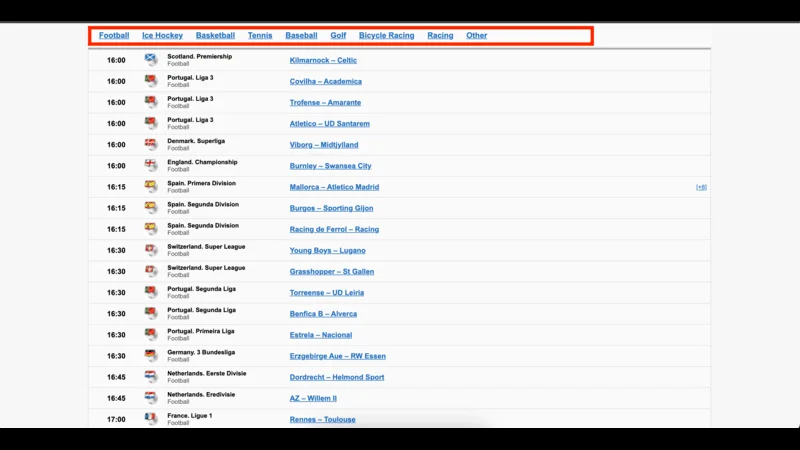Viewport: 800px width, 450px height.
Task: Click the Portugal flag beside Primeira Liga
Action: click(151, 335)
